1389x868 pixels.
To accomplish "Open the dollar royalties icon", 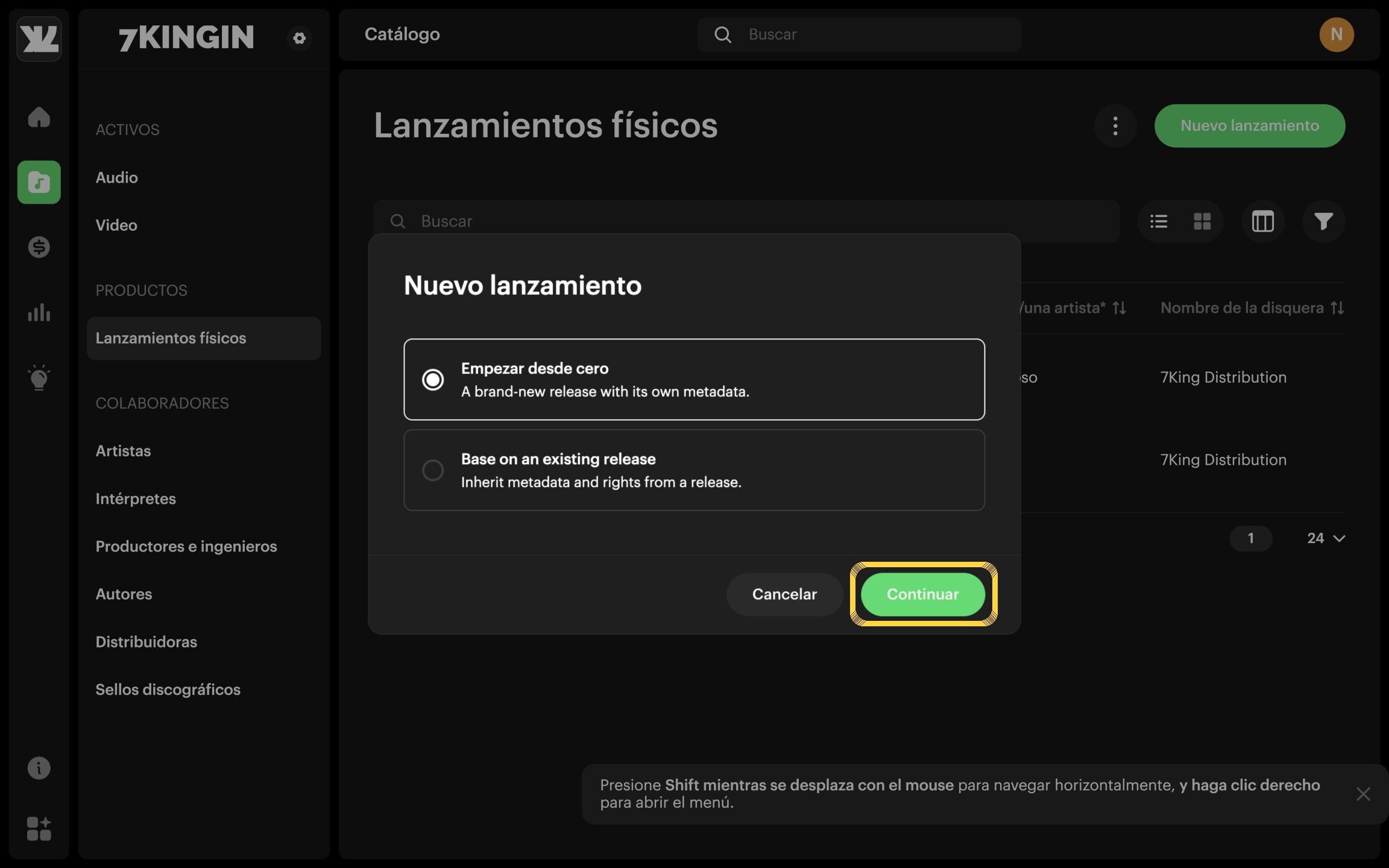I will pos(39,247).
